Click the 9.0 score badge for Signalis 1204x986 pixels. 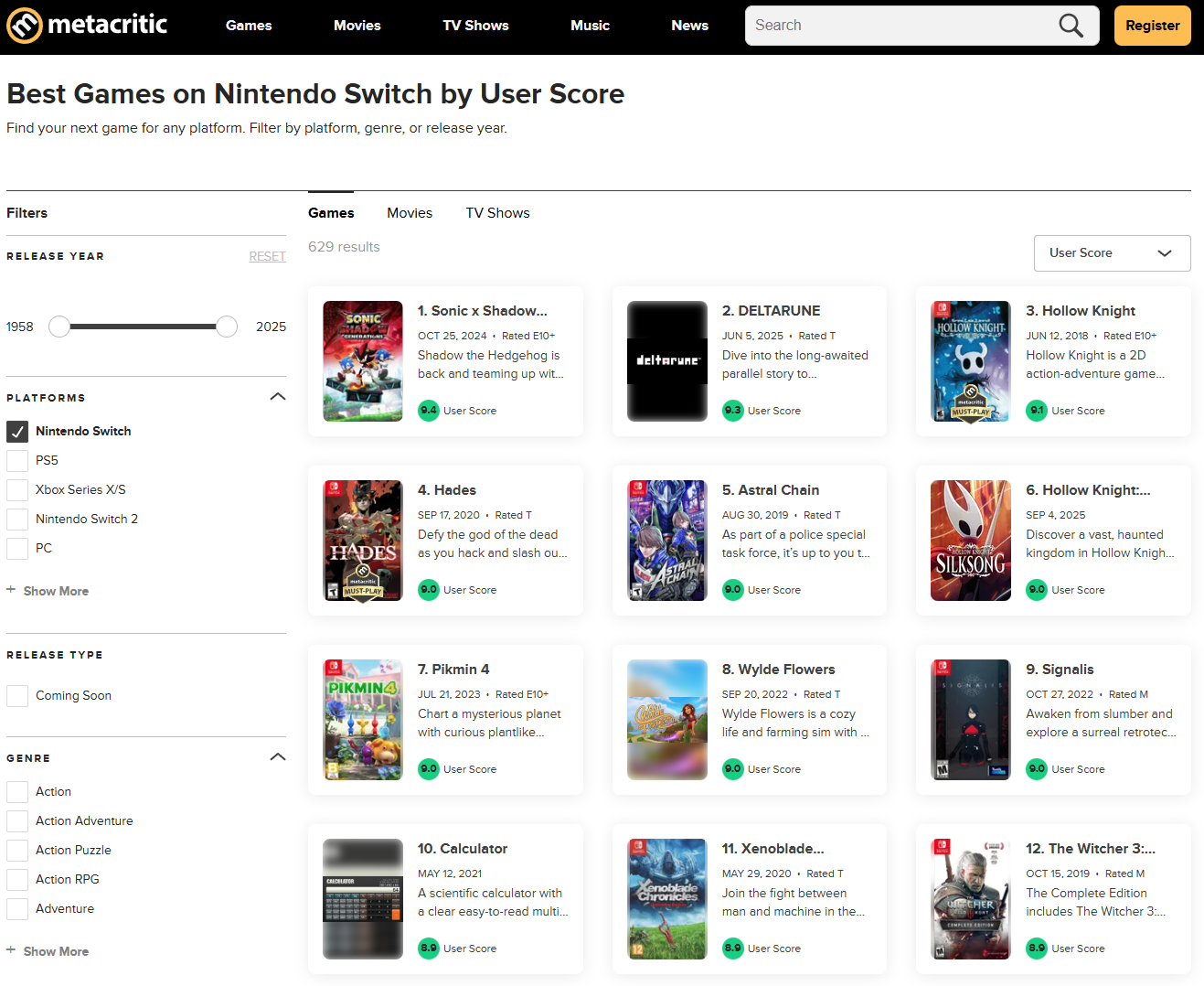pos(1037,768)
